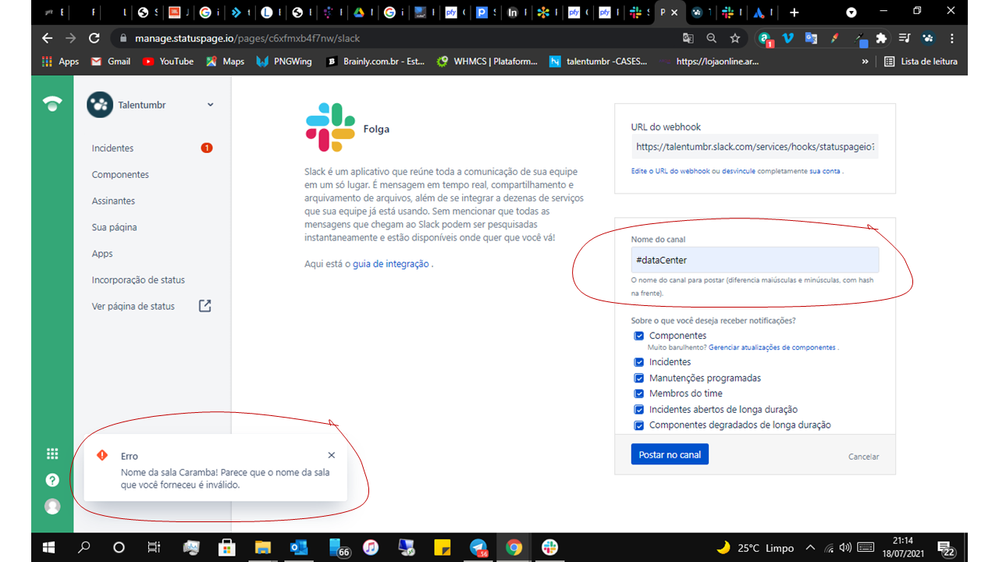Click Edite o URL do webhook link

[x=670, y=171]
